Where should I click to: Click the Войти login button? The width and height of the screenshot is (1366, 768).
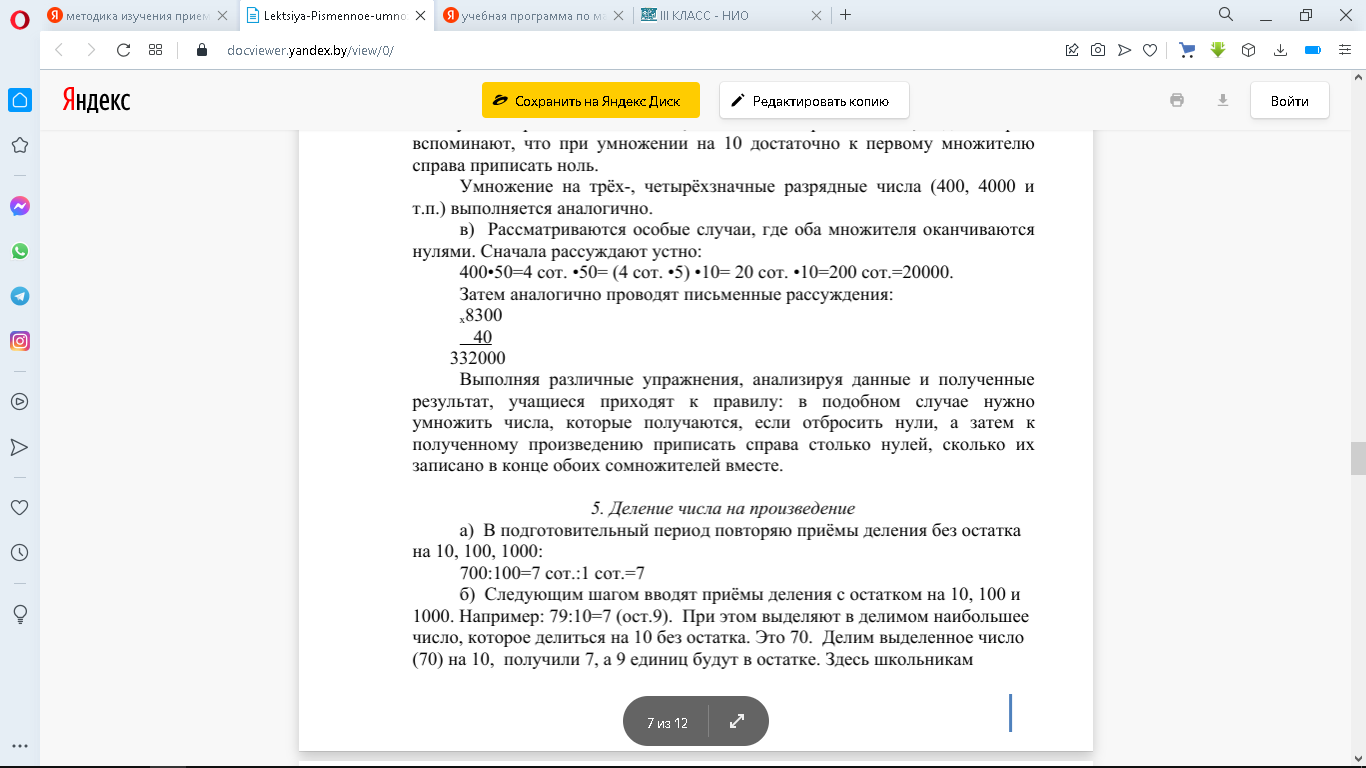click(1290, 101)
